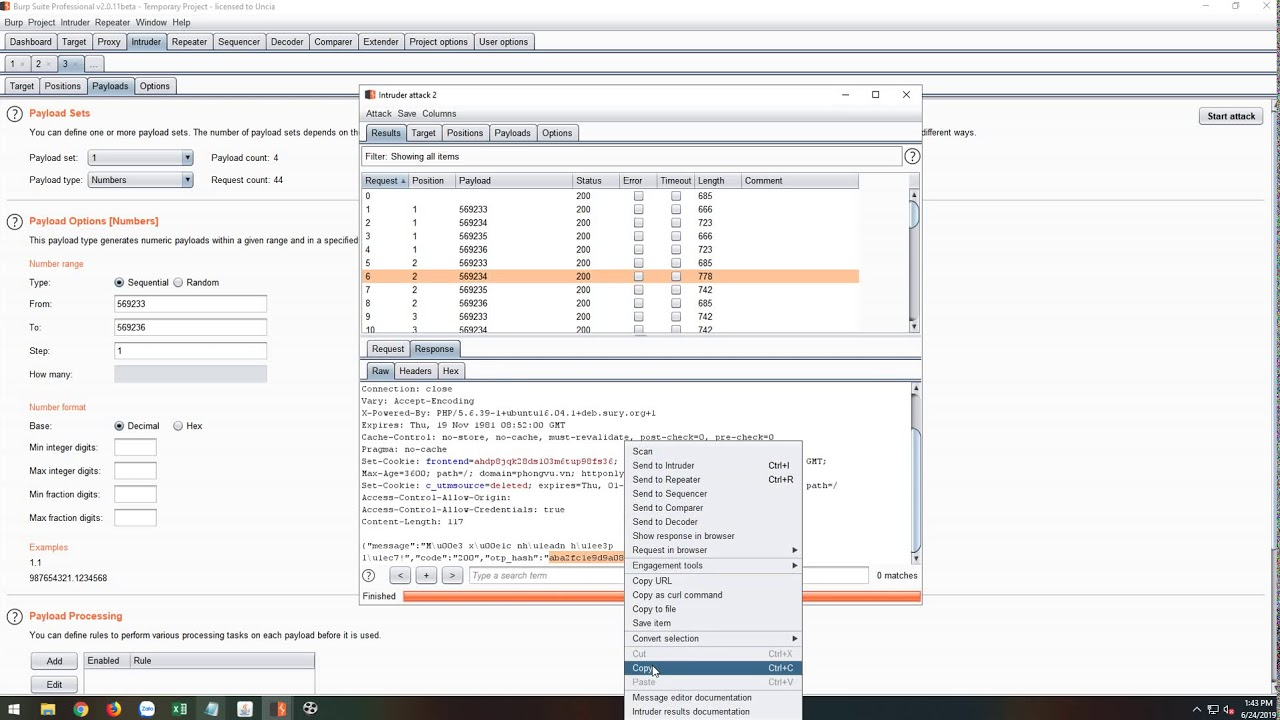Go to next search match arrow
Screen dimensions: 1280x720
pos(452,576)
